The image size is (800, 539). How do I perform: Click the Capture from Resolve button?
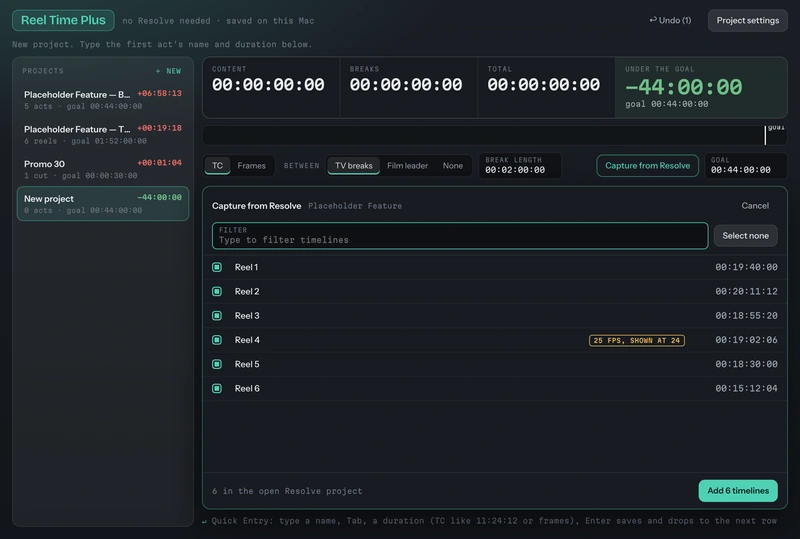click(x=647, y=166)
